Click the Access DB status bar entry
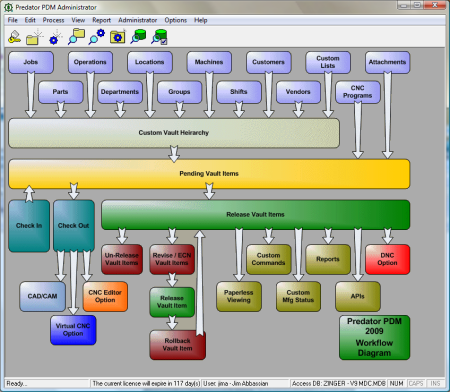 coord(339,384)
